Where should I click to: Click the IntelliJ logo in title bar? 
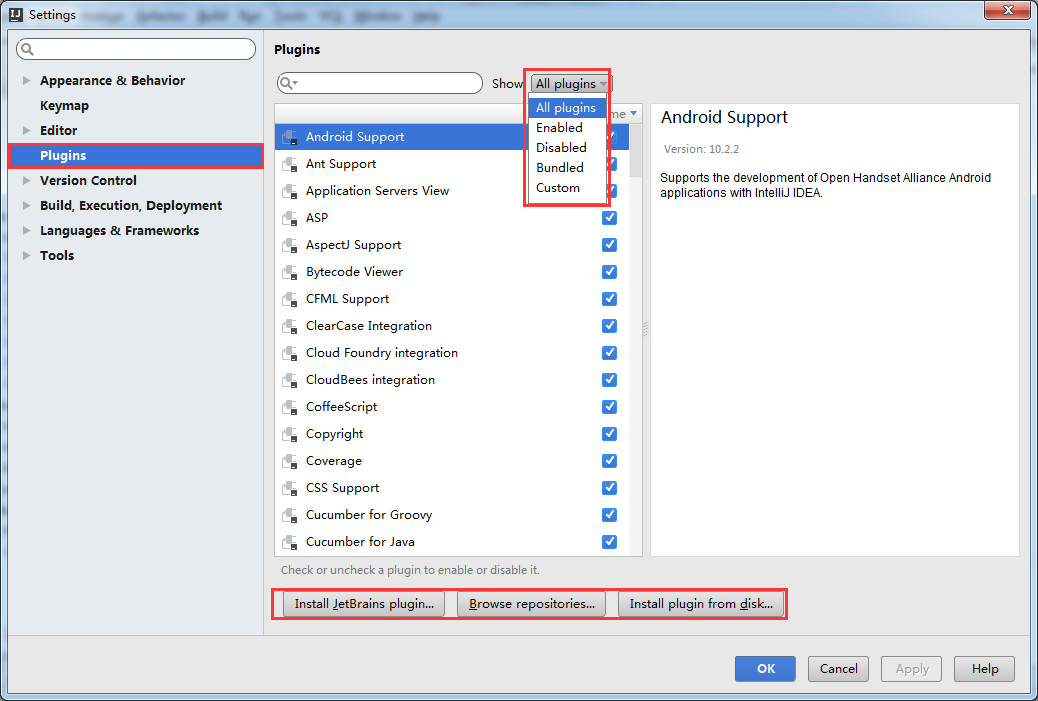coord(16,15)
